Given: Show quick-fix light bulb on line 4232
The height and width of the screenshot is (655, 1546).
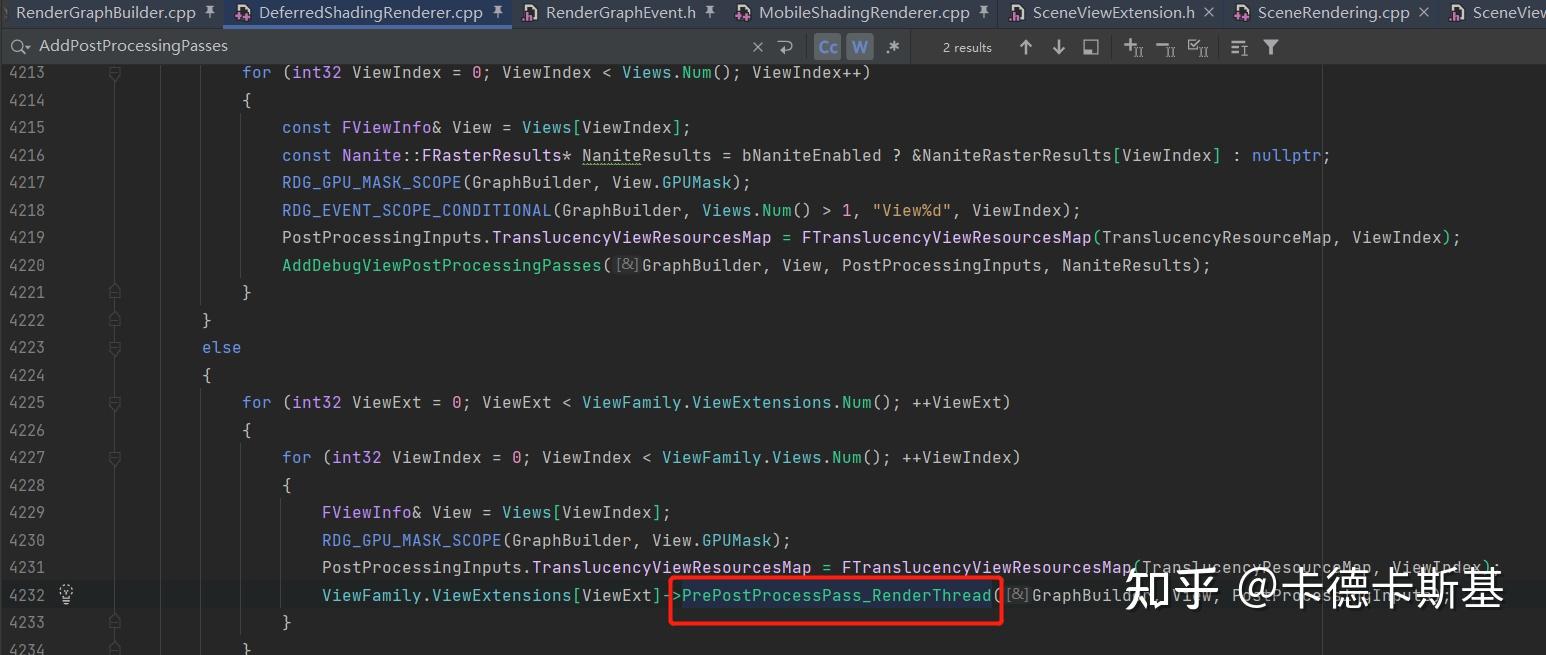Looking at the screenshot, I should click(x=66, y=594).
